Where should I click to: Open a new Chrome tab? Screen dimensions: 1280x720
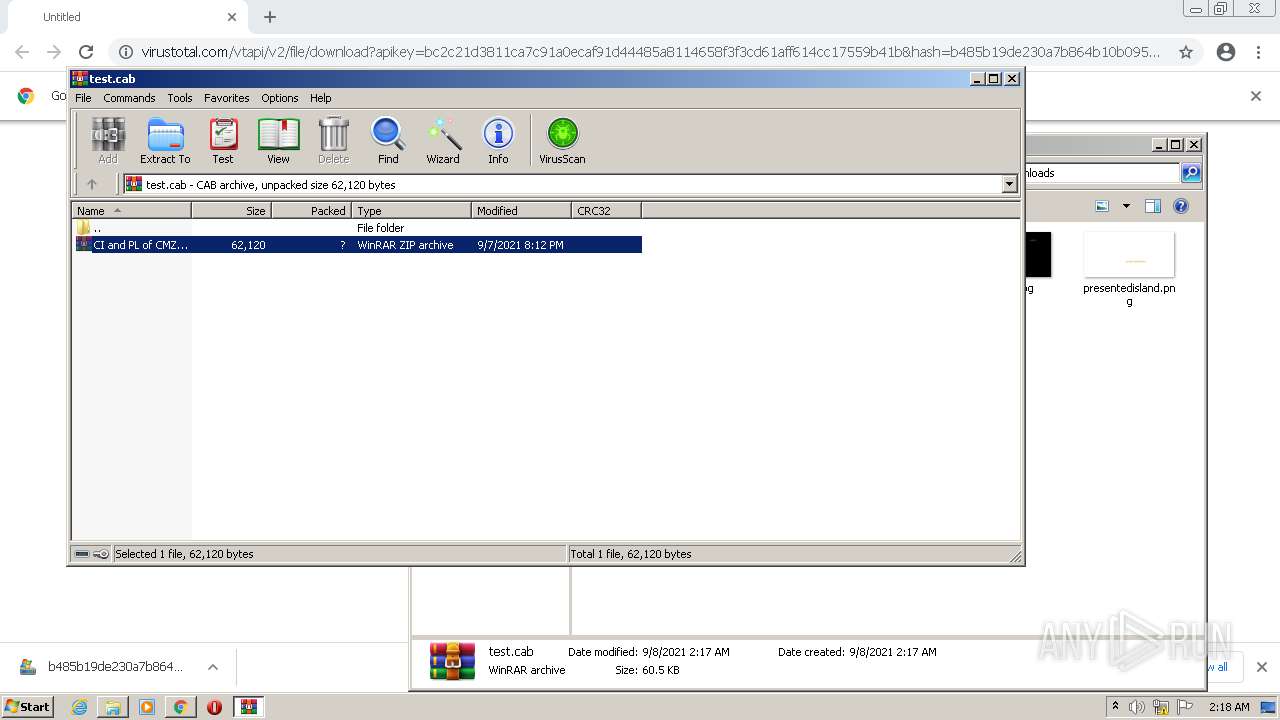tap(270, 17)
